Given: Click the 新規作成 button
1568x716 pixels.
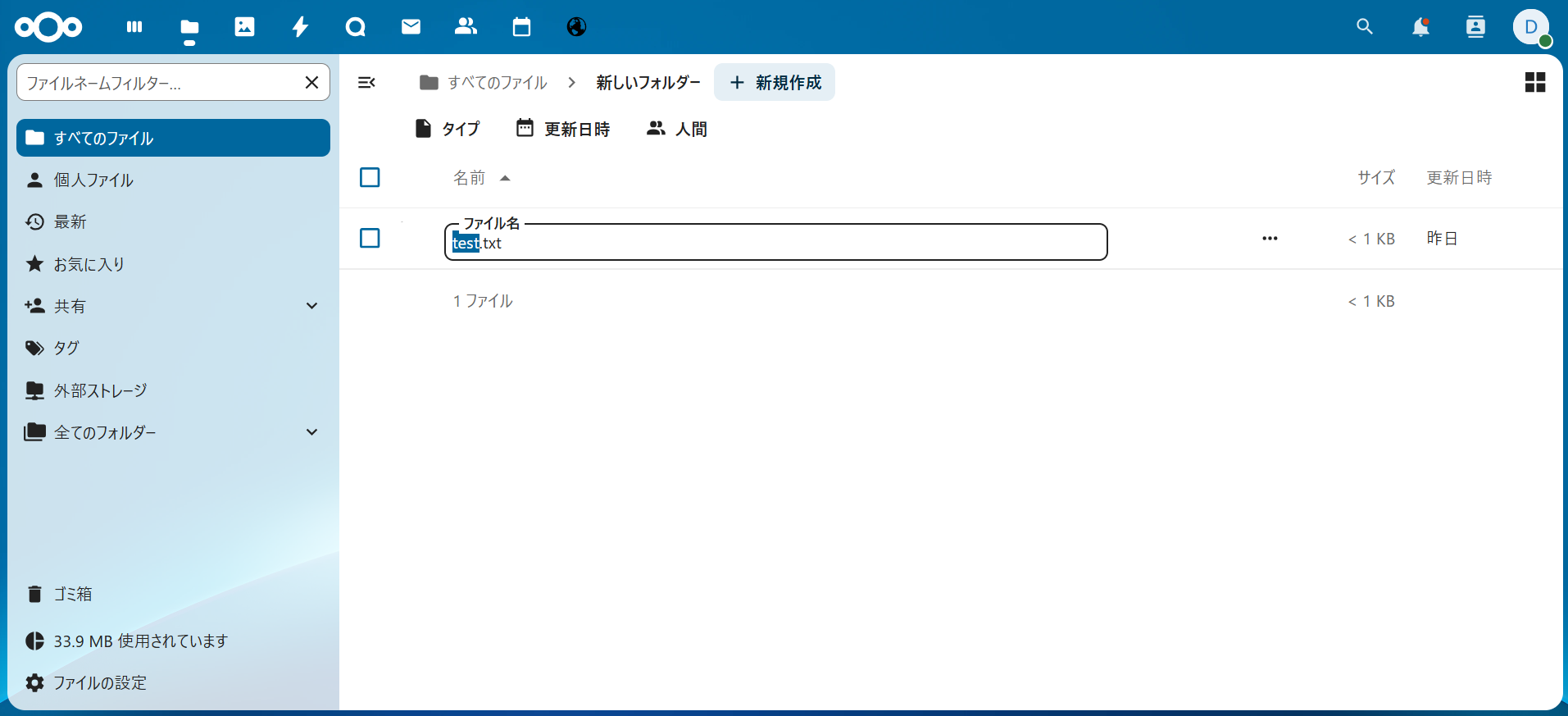Looking at the screenshot, I should pyautogui.click(x=775, y=82).
